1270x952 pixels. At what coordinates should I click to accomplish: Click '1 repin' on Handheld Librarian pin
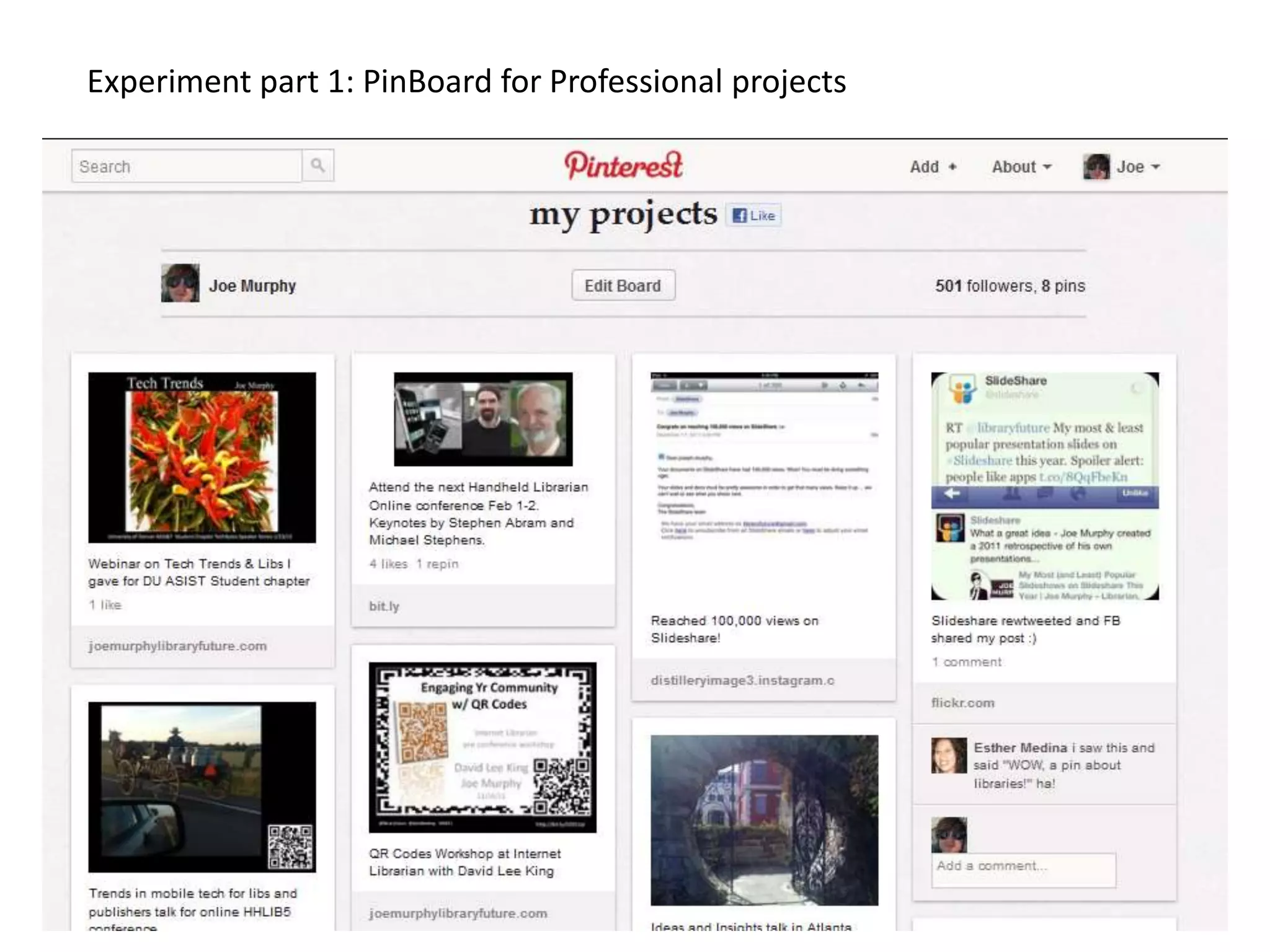pos(437,564)
